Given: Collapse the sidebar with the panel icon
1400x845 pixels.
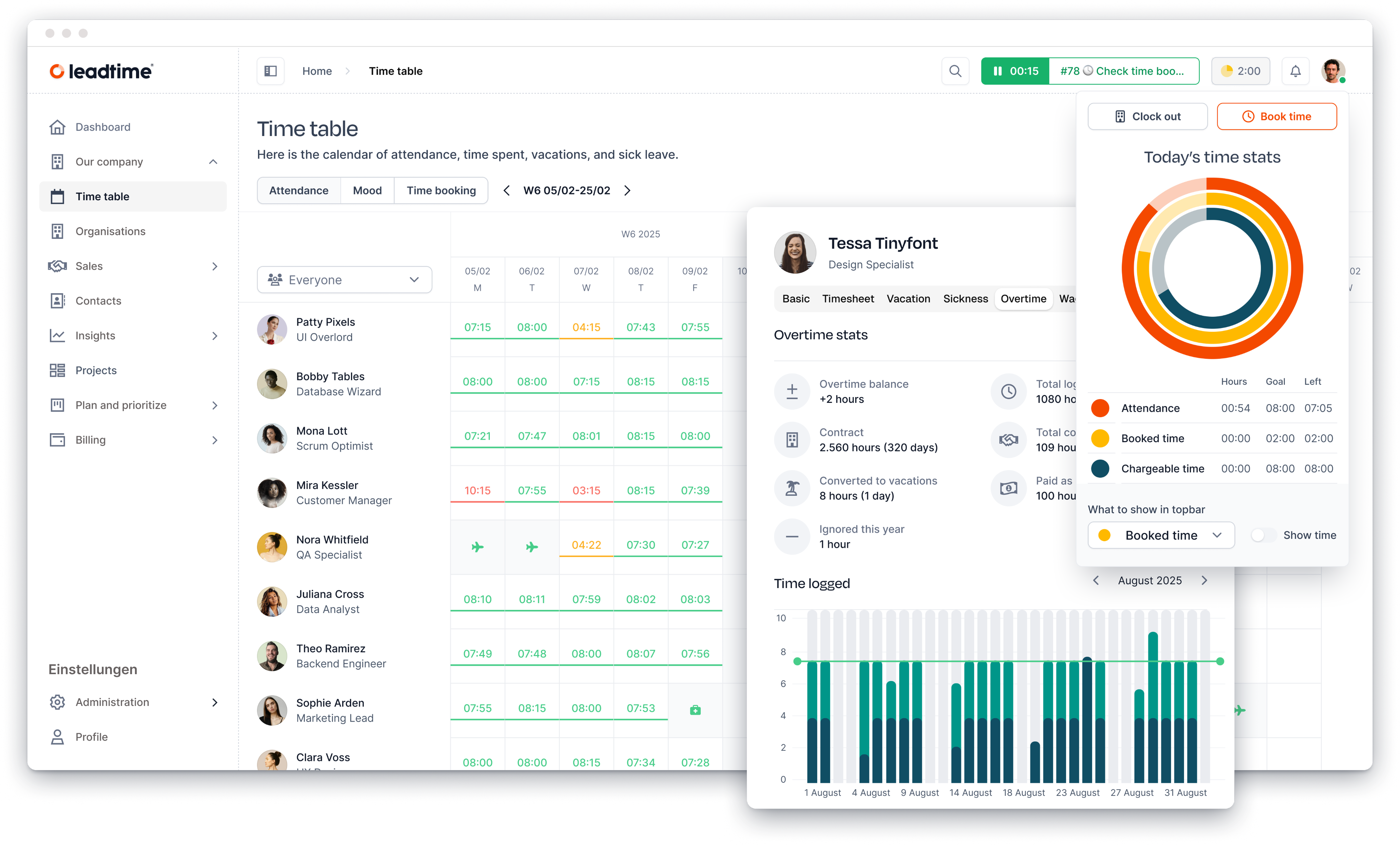Looking at the screenshot, I should (x=270, y=70).
